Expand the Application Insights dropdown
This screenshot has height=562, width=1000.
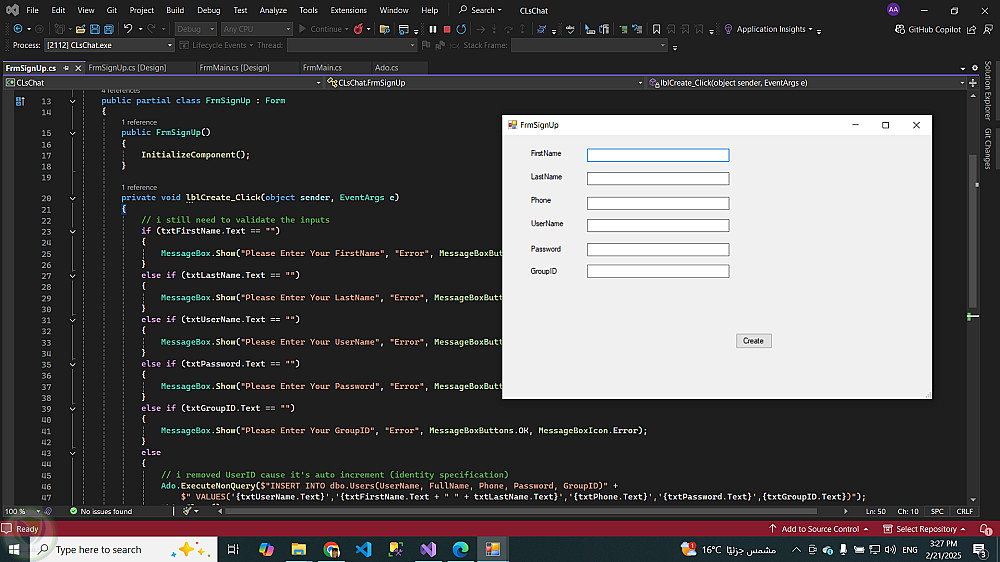[810, 30]
